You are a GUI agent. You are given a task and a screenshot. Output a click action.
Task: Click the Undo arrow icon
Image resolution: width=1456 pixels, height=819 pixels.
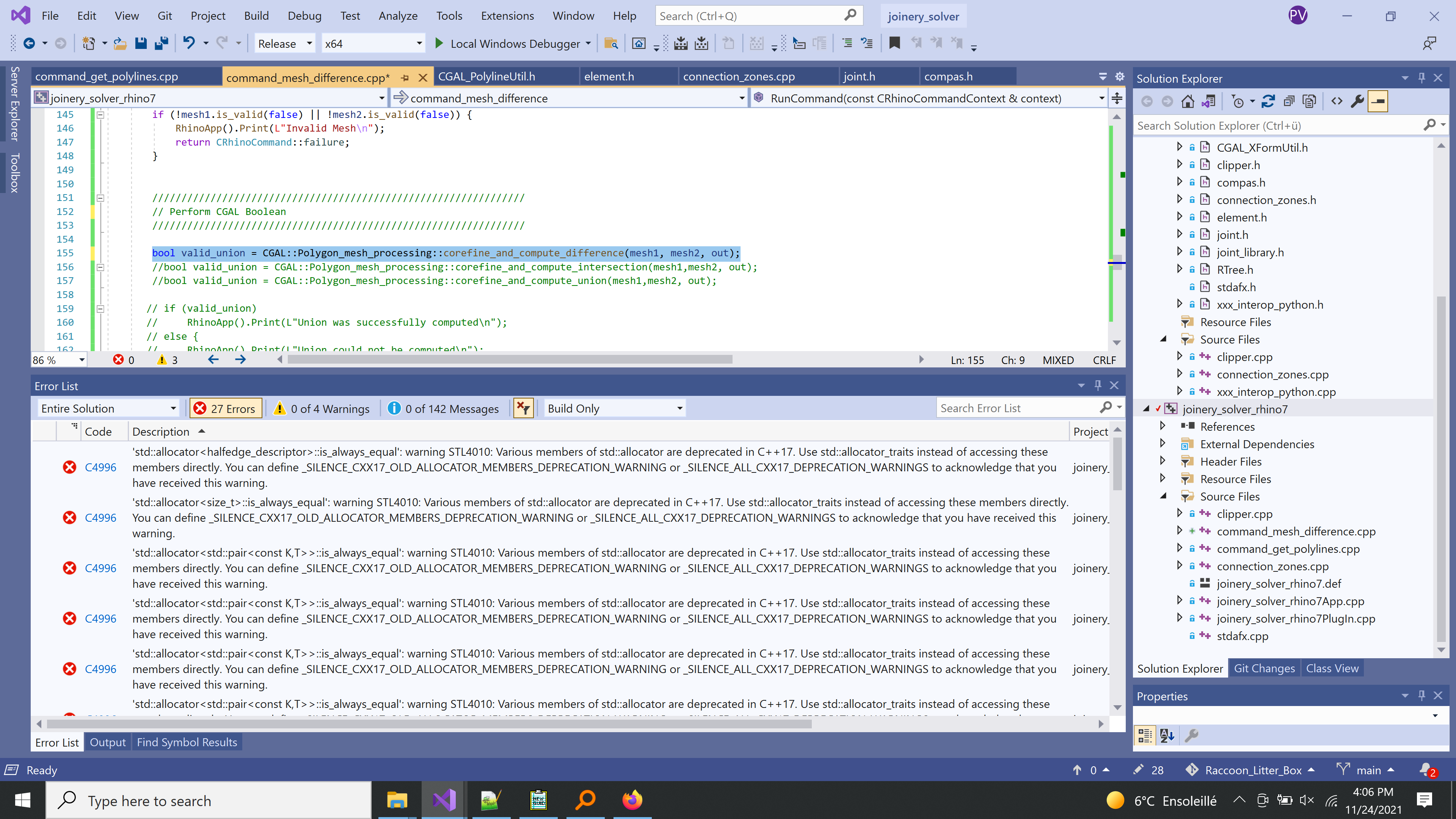(189, 44)
